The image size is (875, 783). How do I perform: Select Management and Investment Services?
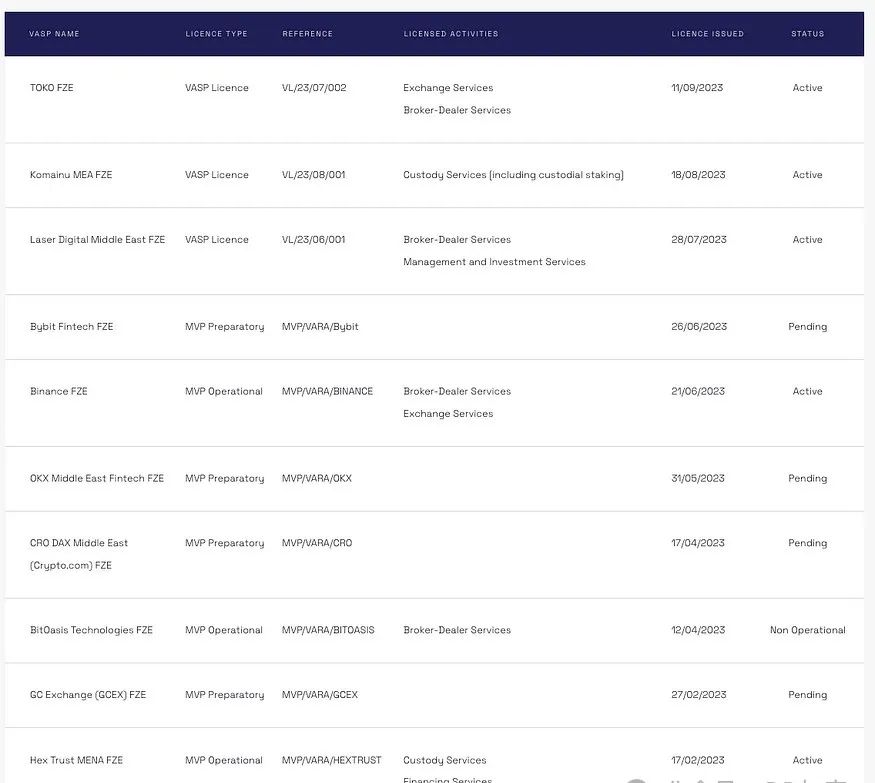point(494,262)
